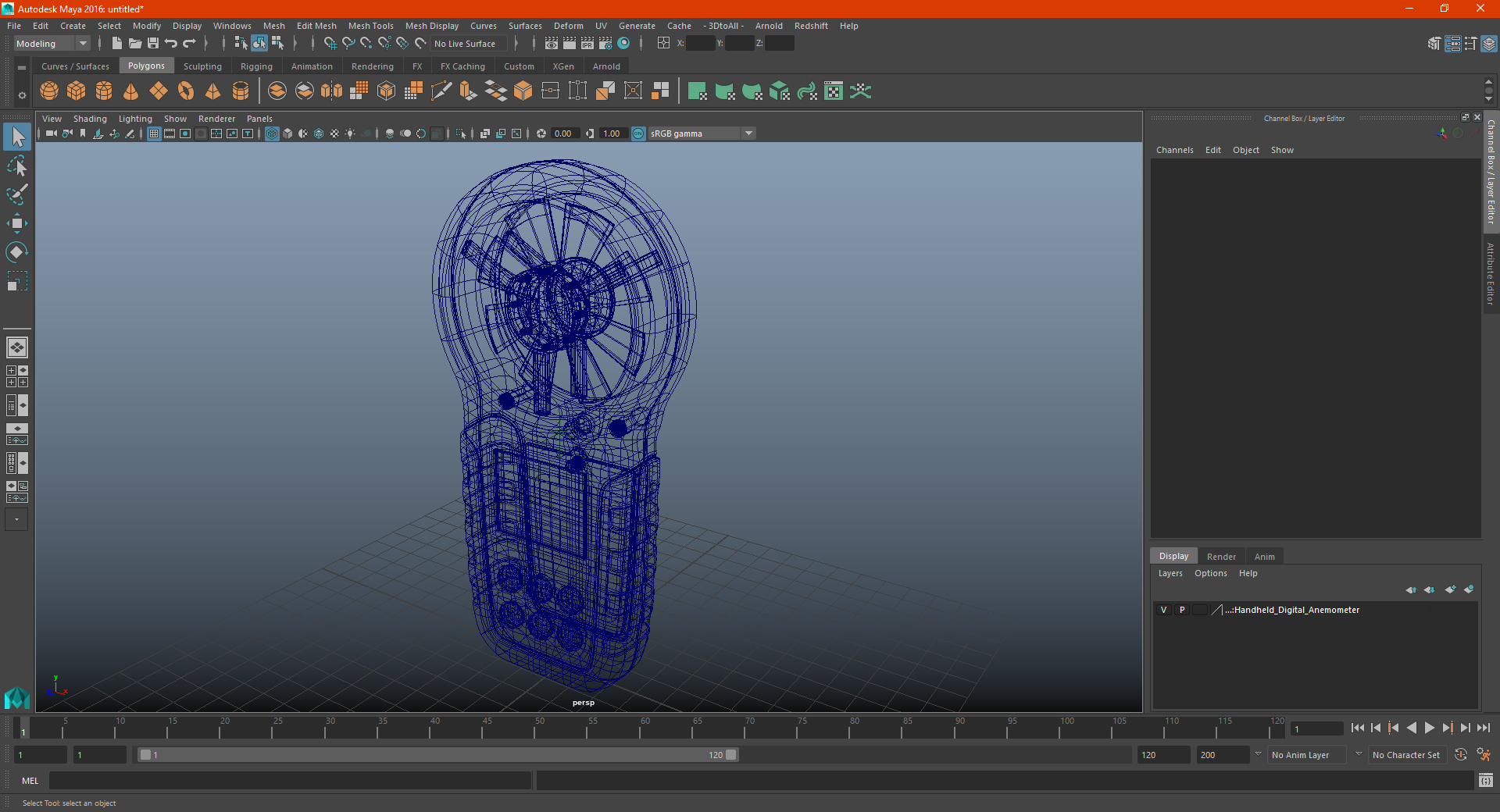Switch to the Render layer tab
The height and width of the screenshot is (812, 1500).
pyautogui.click(x=1221, y=557)
